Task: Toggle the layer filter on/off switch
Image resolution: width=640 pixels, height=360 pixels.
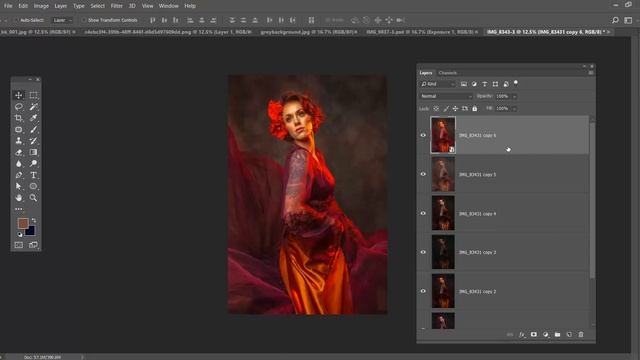Action: coord(516,83)
